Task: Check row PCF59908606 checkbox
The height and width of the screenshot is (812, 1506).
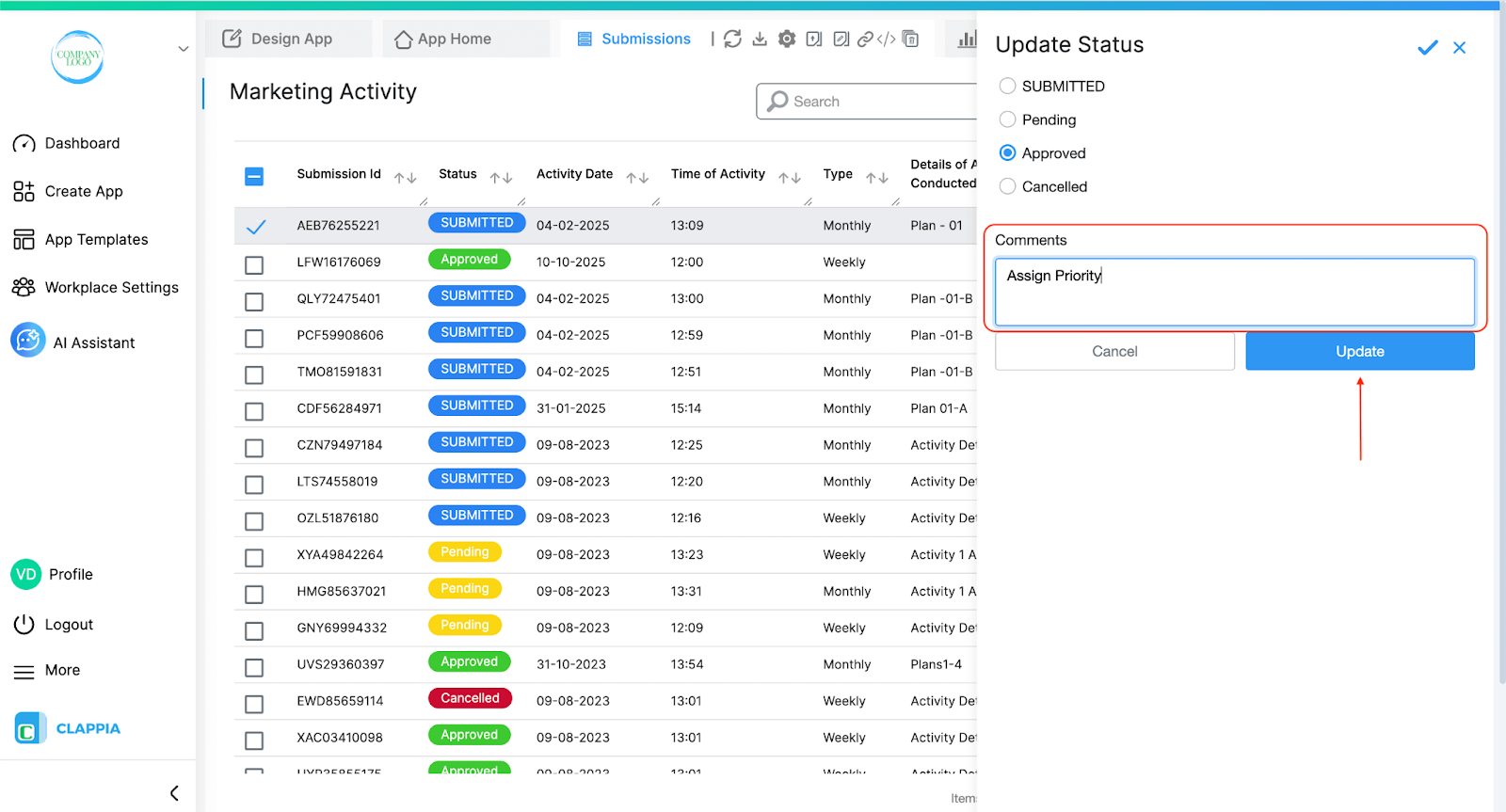Action: pos(254,338)
